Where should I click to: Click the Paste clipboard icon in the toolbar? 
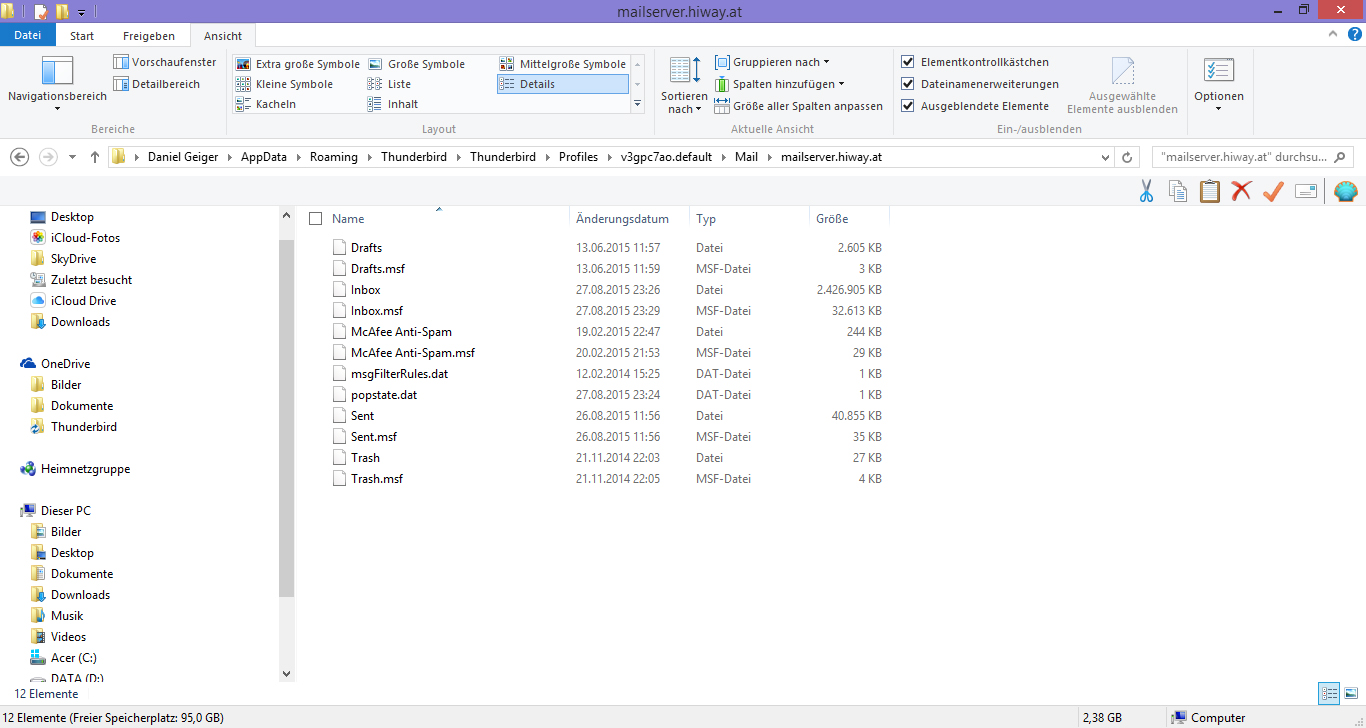[x=1210, y=191]
